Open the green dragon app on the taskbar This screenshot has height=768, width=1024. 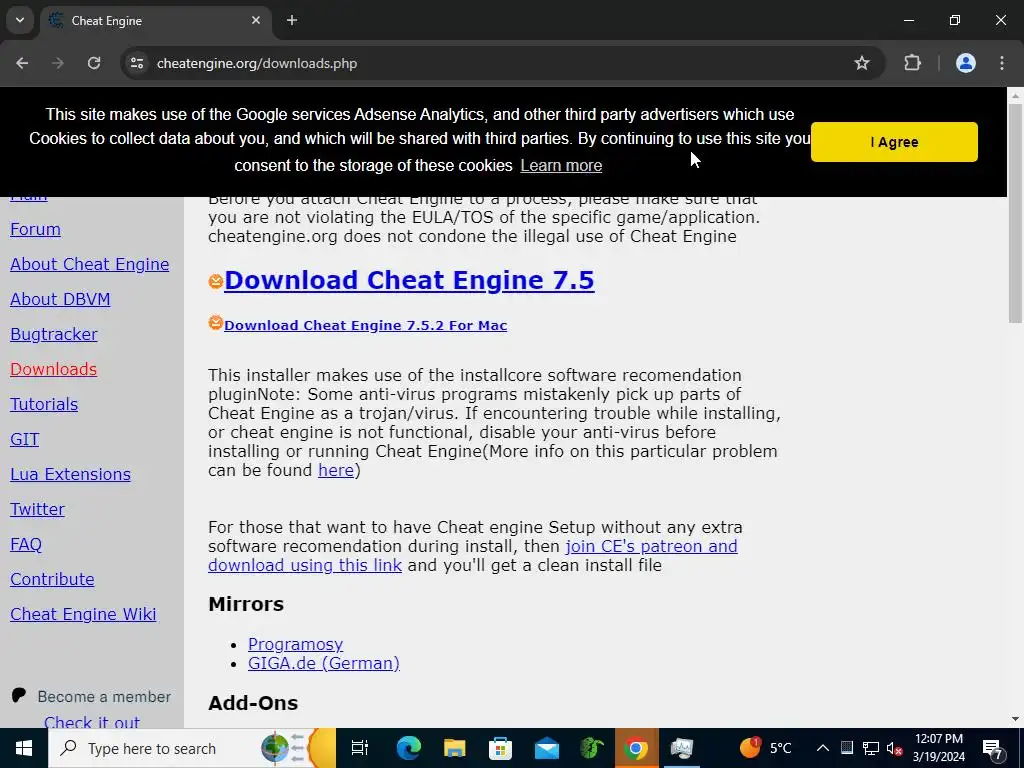pos(592,748)
